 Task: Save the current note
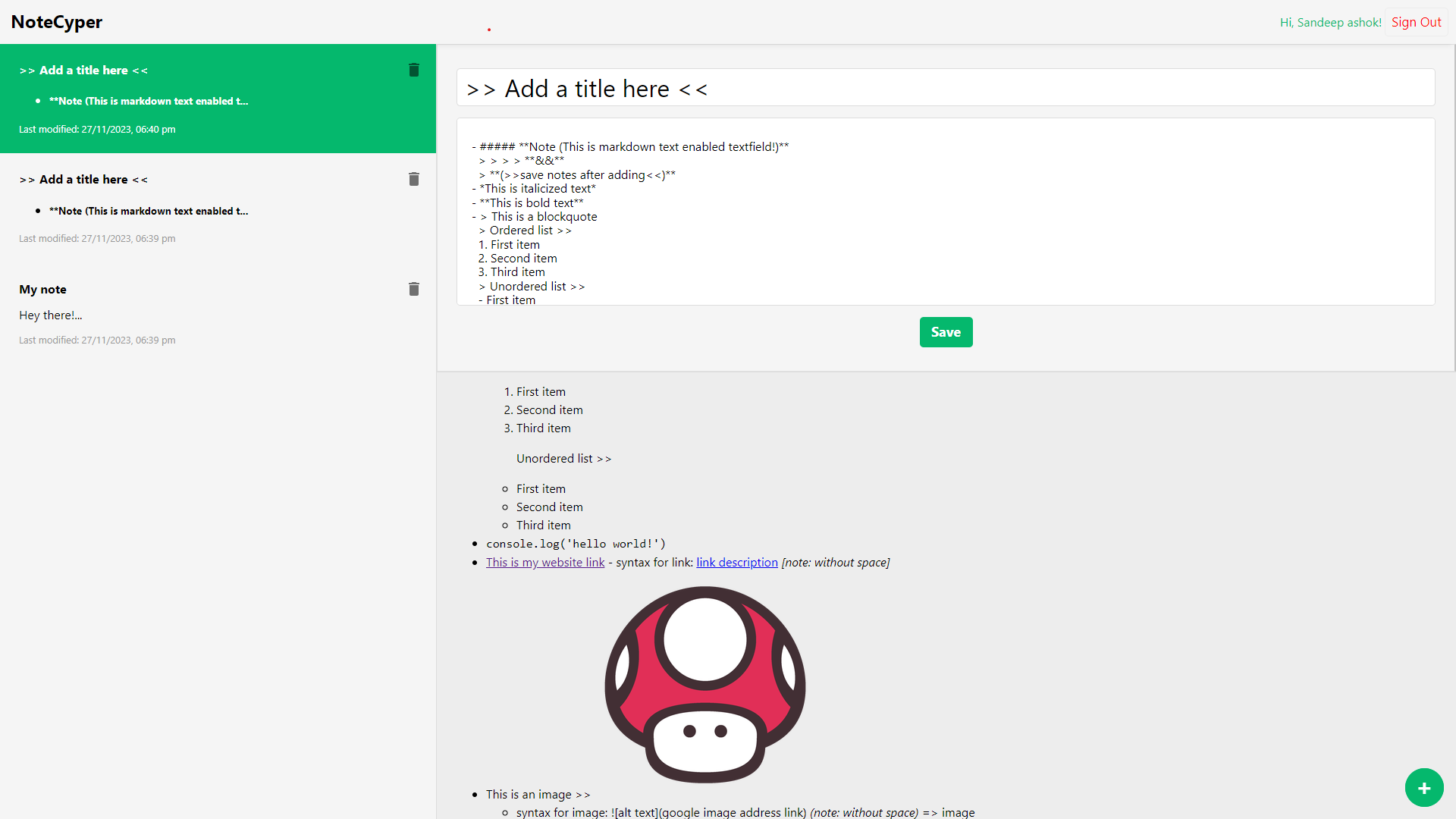pos(946,332)
